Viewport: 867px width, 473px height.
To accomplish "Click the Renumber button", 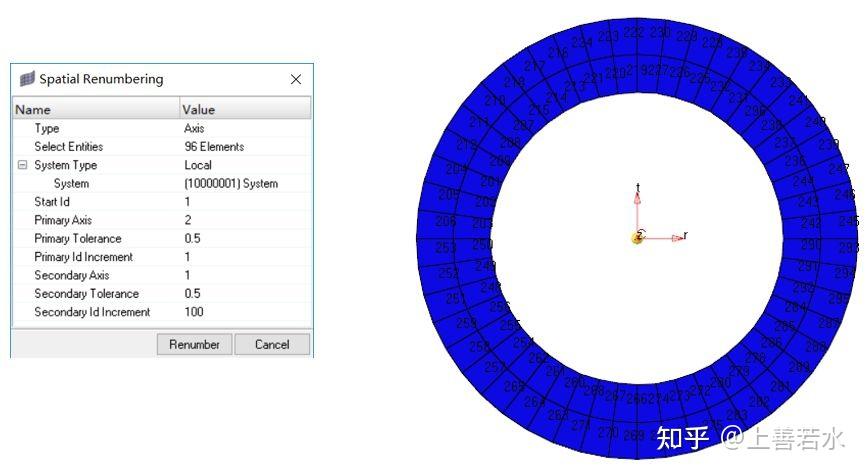I will coord(194,344).
